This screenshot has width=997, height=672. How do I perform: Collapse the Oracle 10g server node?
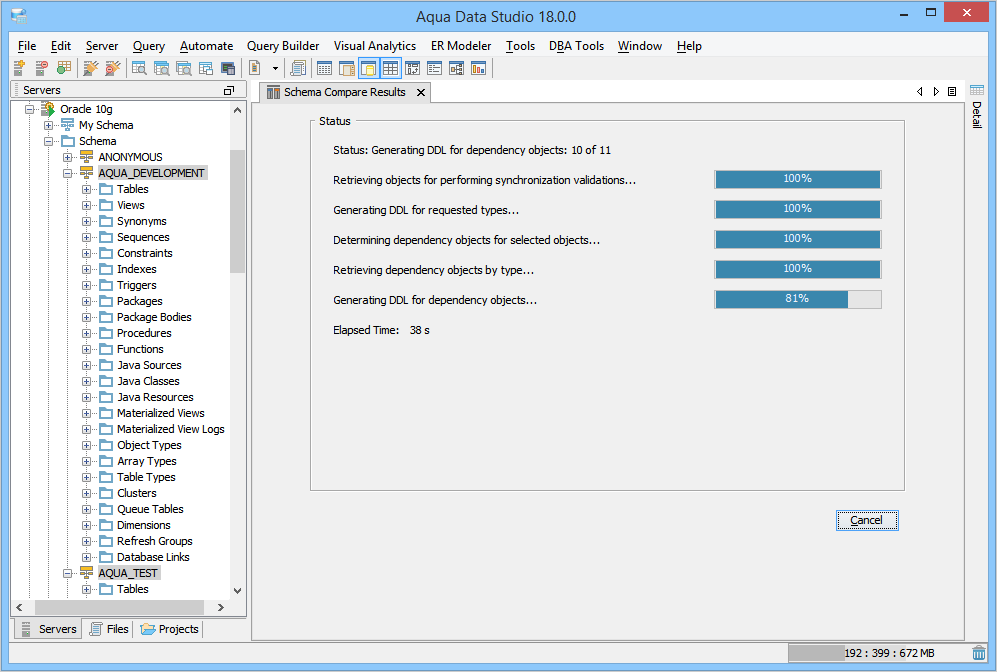click(29, 109)
